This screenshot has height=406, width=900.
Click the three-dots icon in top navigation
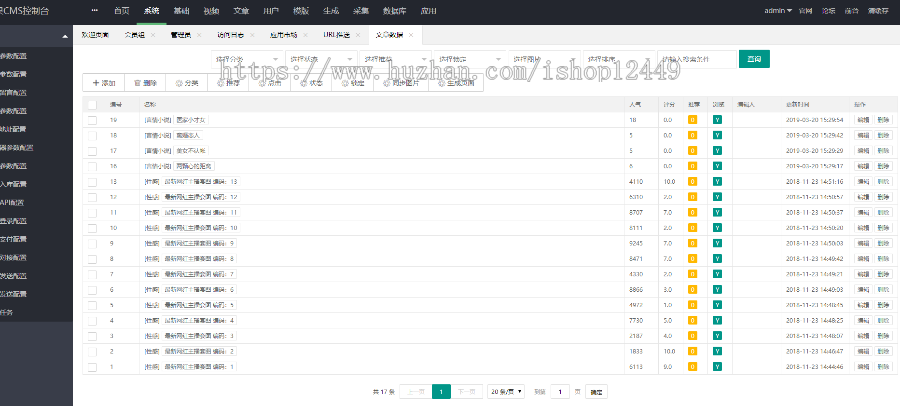(94, 11)
